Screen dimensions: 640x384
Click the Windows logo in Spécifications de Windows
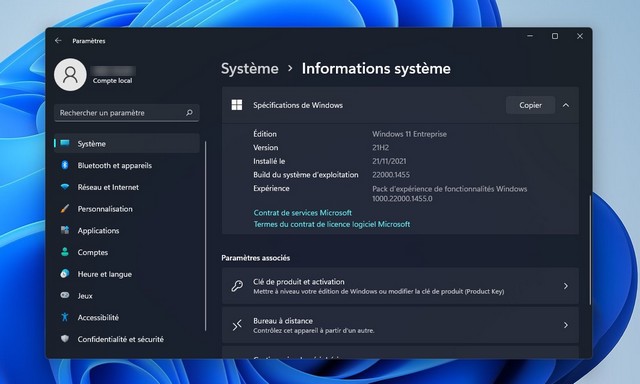click(x=237, y=105)
